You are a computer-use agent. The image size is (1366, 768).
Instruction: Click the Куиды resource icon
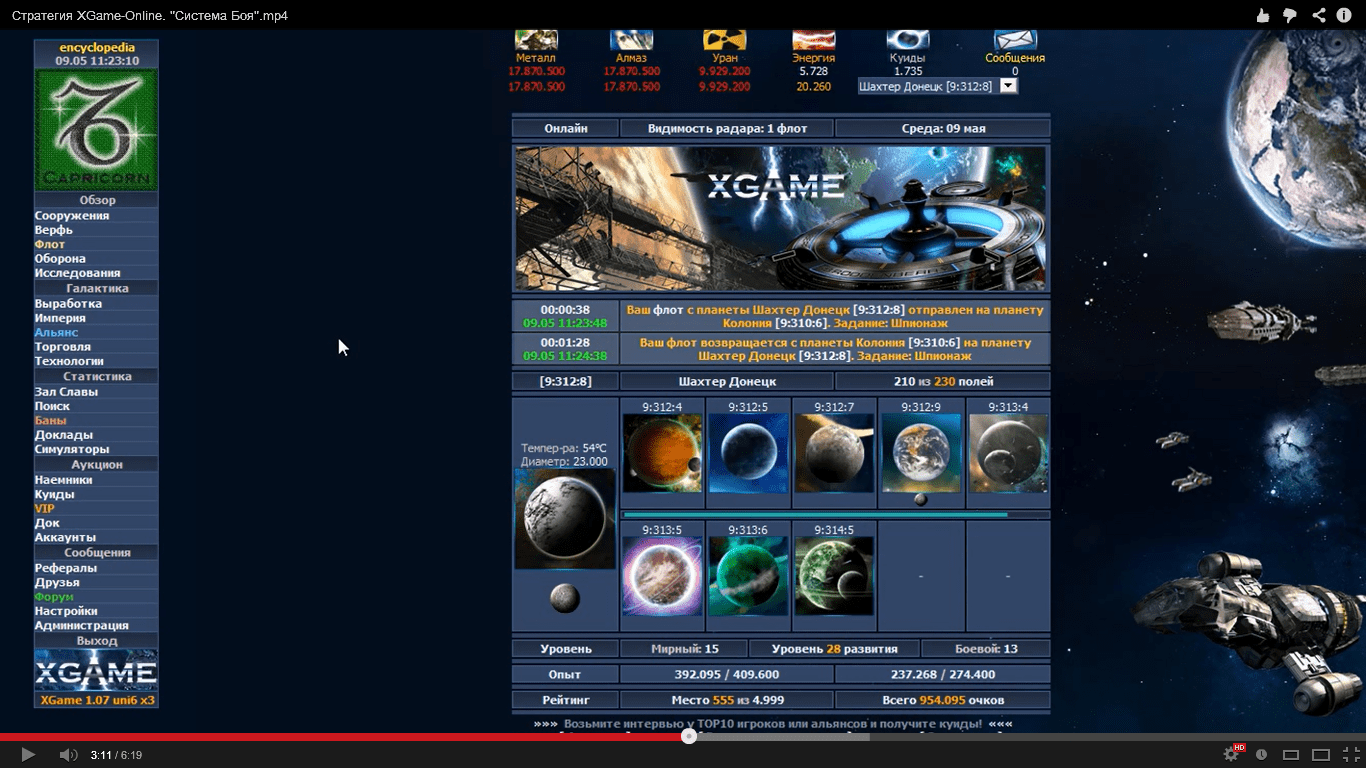(907, 40)
